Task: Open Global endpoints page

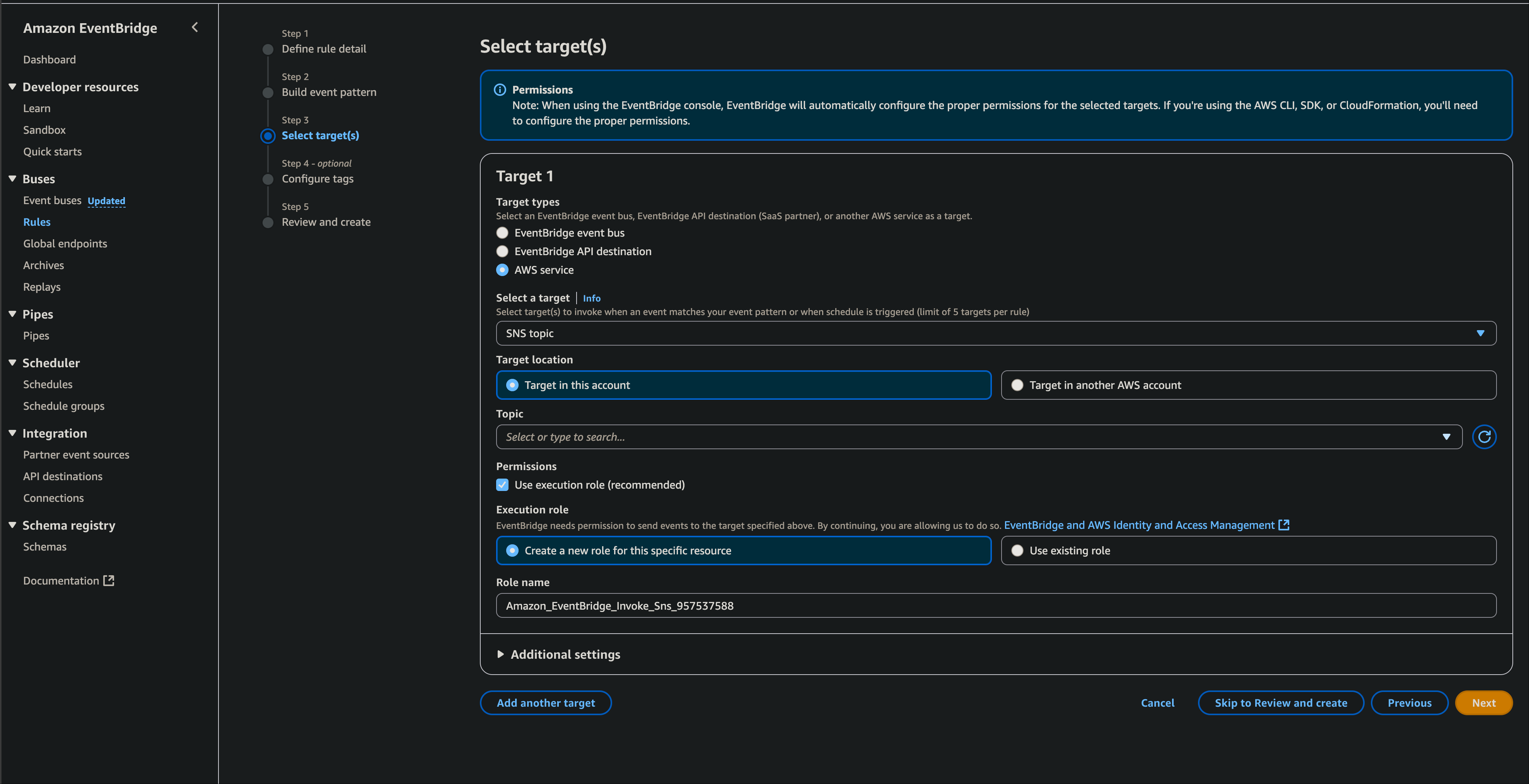Action: click(x=65, y=243)
